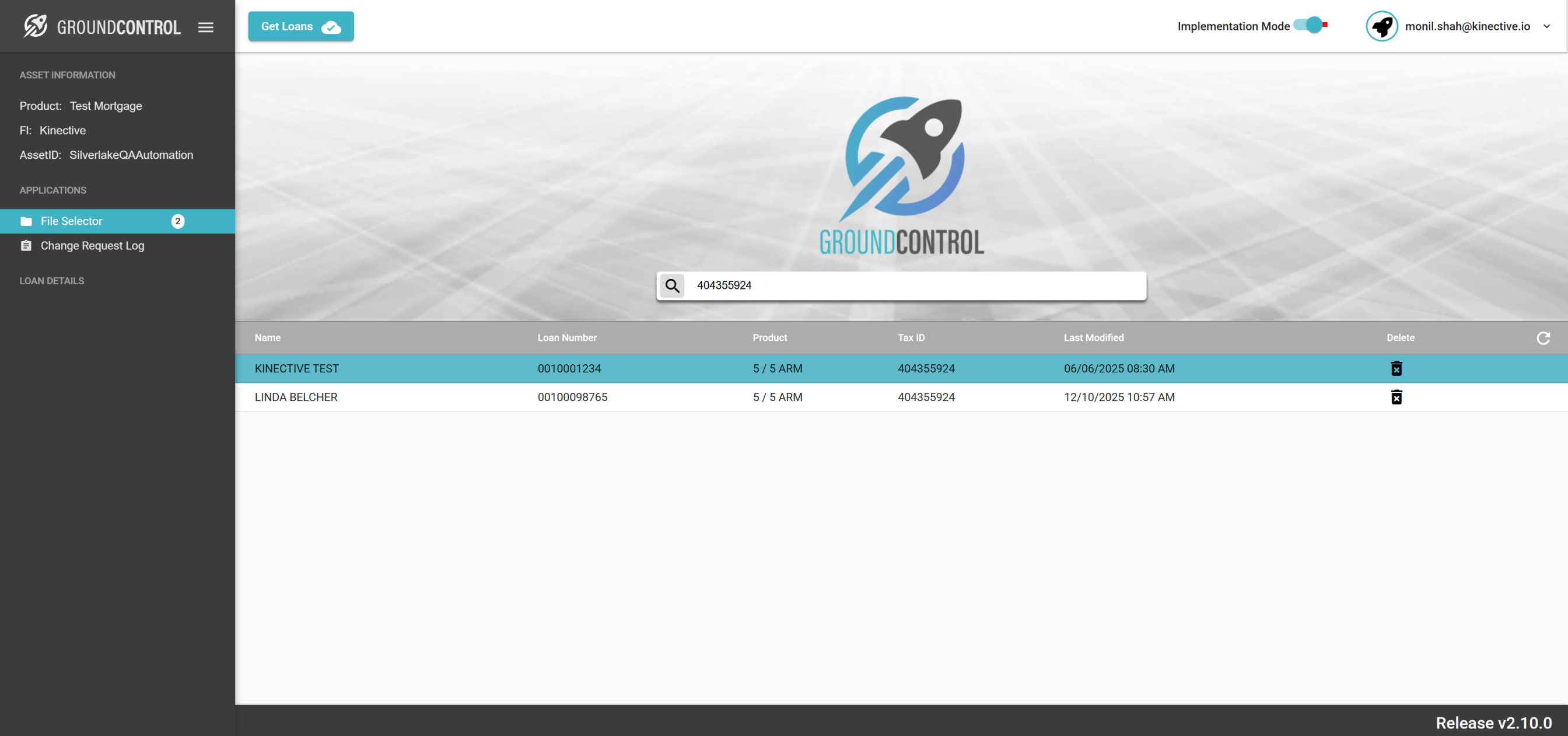Click the user rocket avatar icon

tap(1382, 26)
